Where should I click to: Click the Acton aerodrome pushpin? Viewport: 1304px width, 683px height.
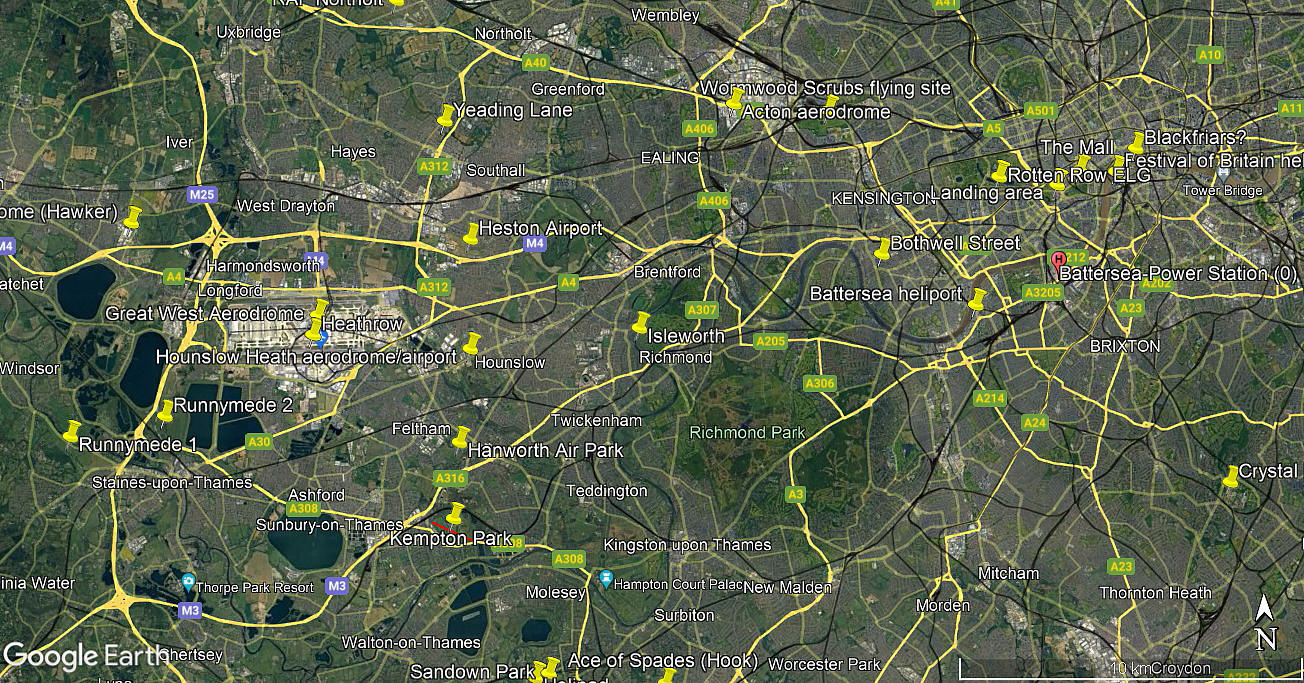pyautogui.click(x=735, y=99)
